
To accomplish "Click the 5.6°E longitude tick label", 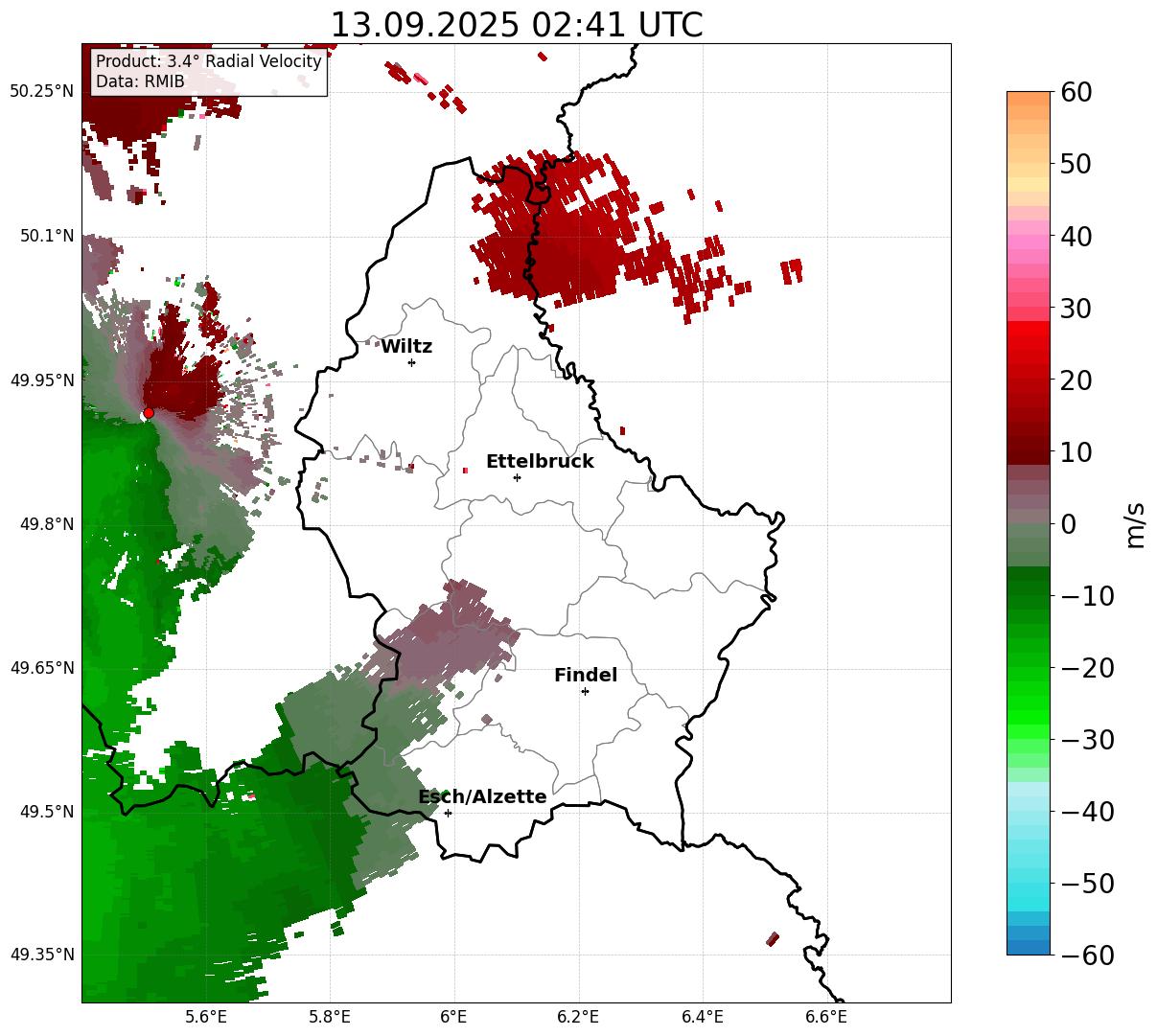I will pyautogui.click(x=206, y=1017).
